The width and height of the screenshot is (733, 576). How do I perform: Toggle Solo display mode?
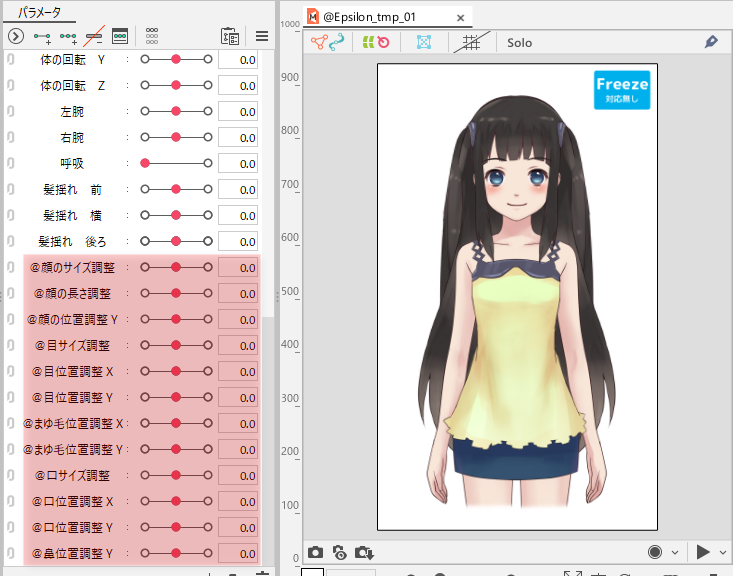click(x=519, y=43)
